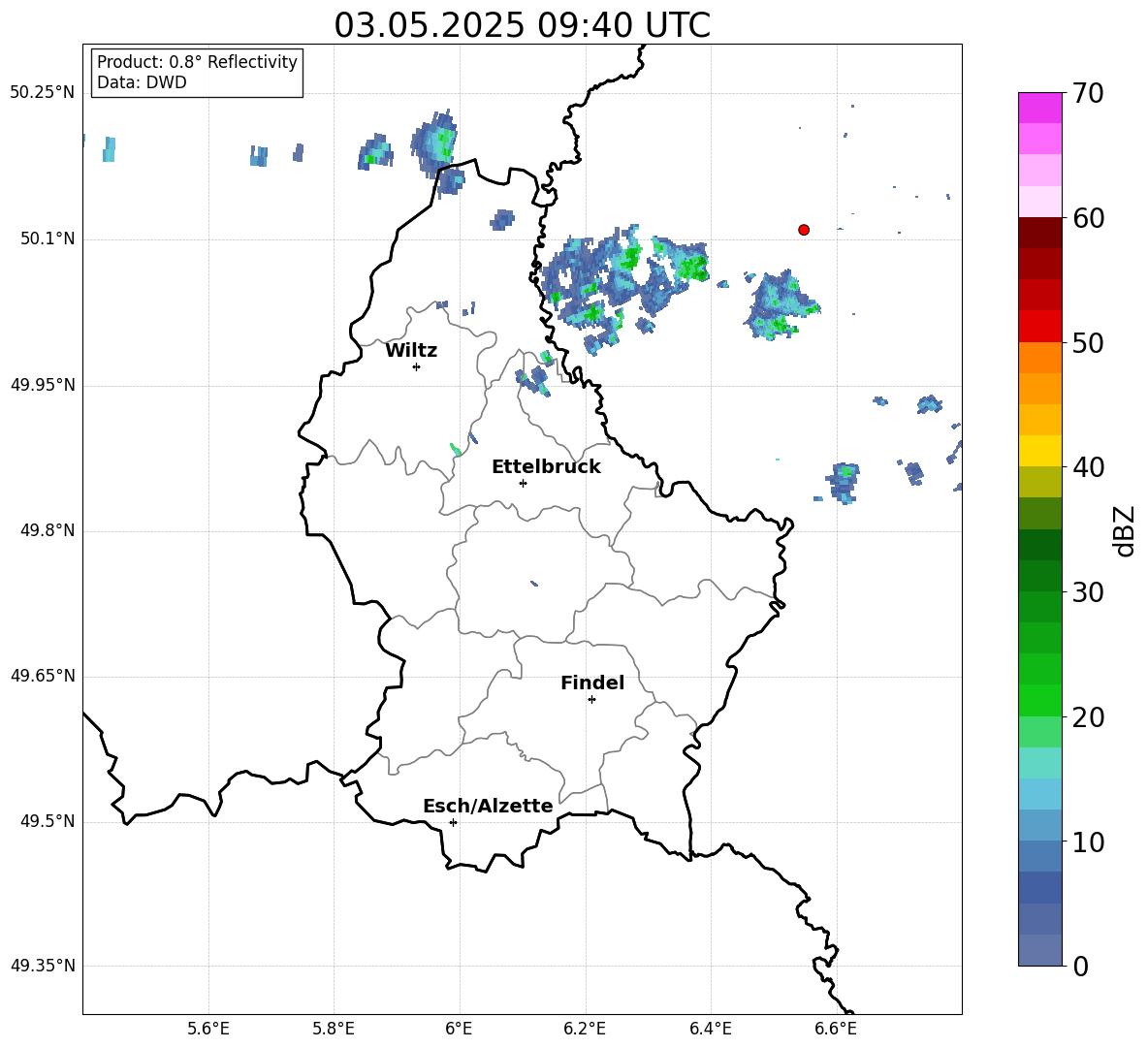
Task: Click the 50.1°N latitude label
Action: [x=48, y=239]
